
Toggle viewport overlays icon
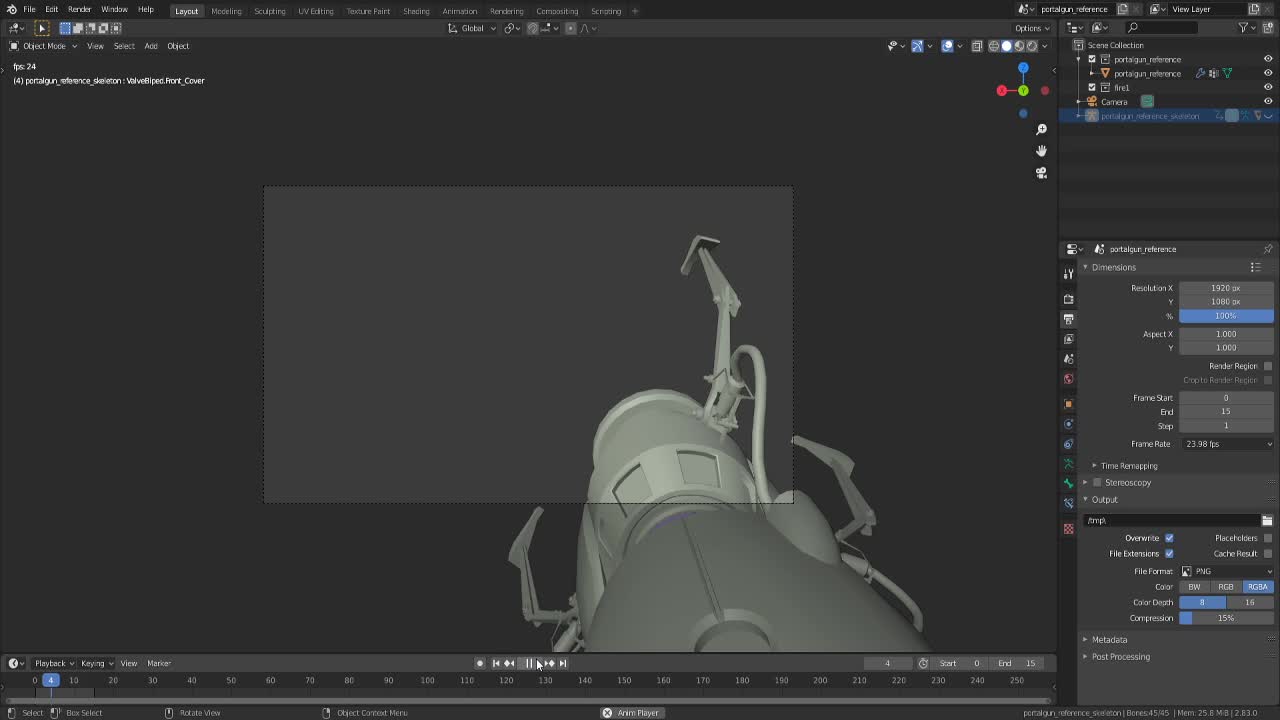tap(947, 46)
